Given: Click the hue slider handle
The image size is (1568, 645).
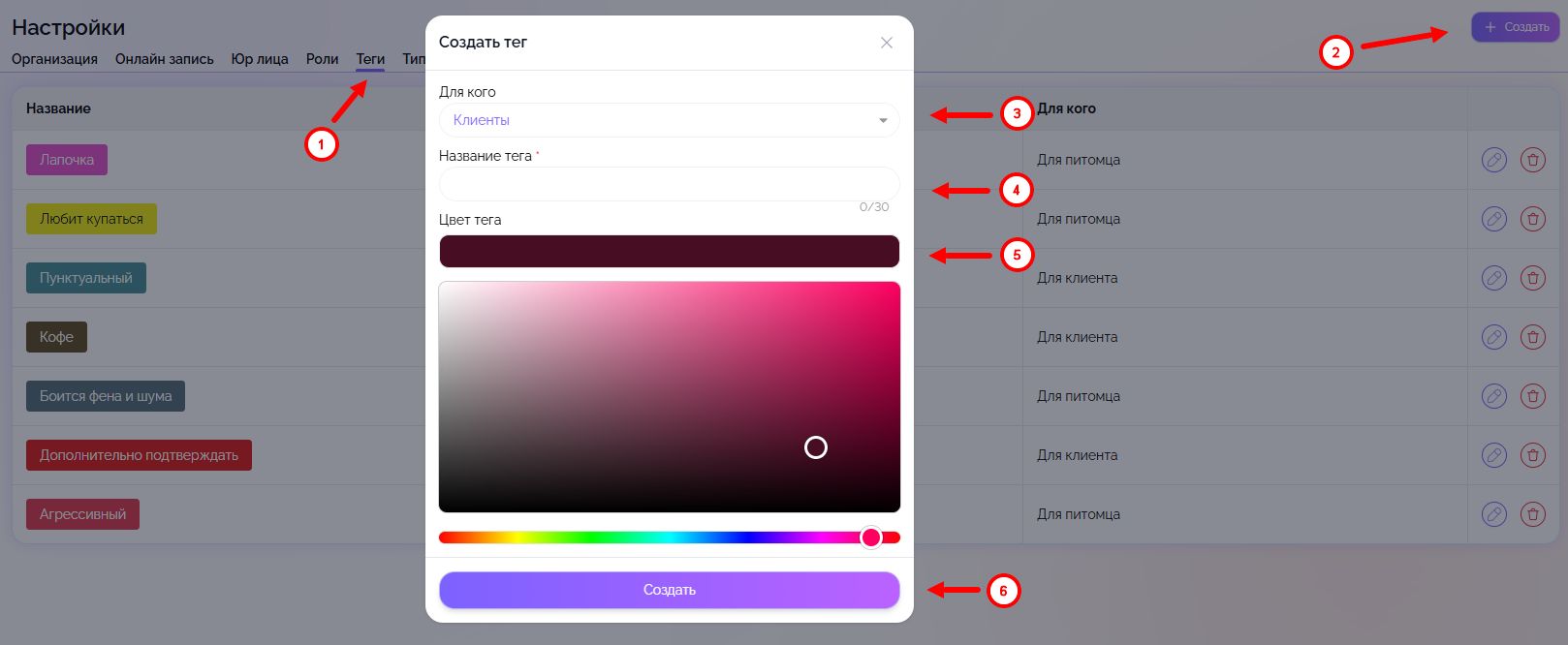Looking at the screenshot, I should pyautogui.click(x=871, y=537).
